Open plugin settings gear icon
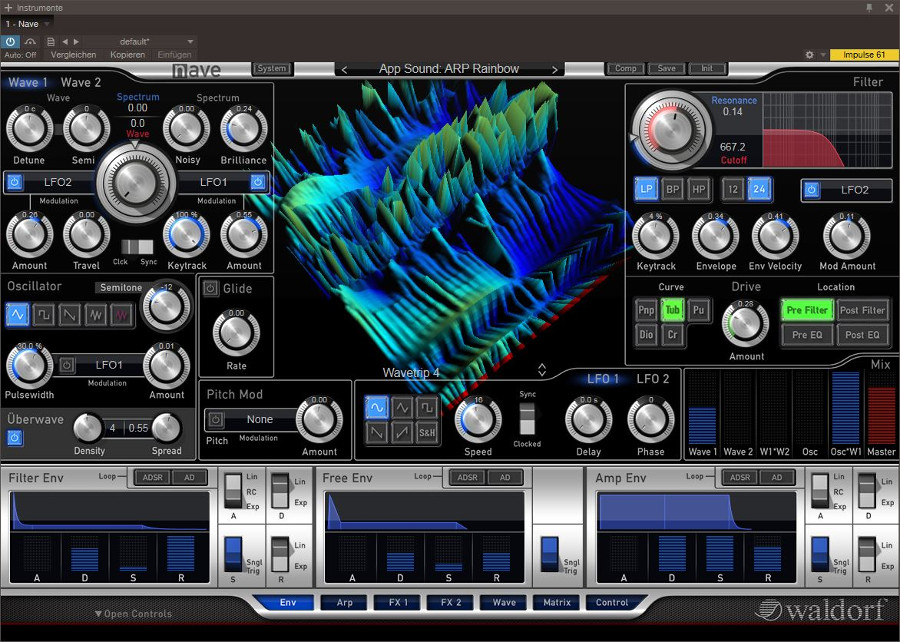 [x=809, y=55]
